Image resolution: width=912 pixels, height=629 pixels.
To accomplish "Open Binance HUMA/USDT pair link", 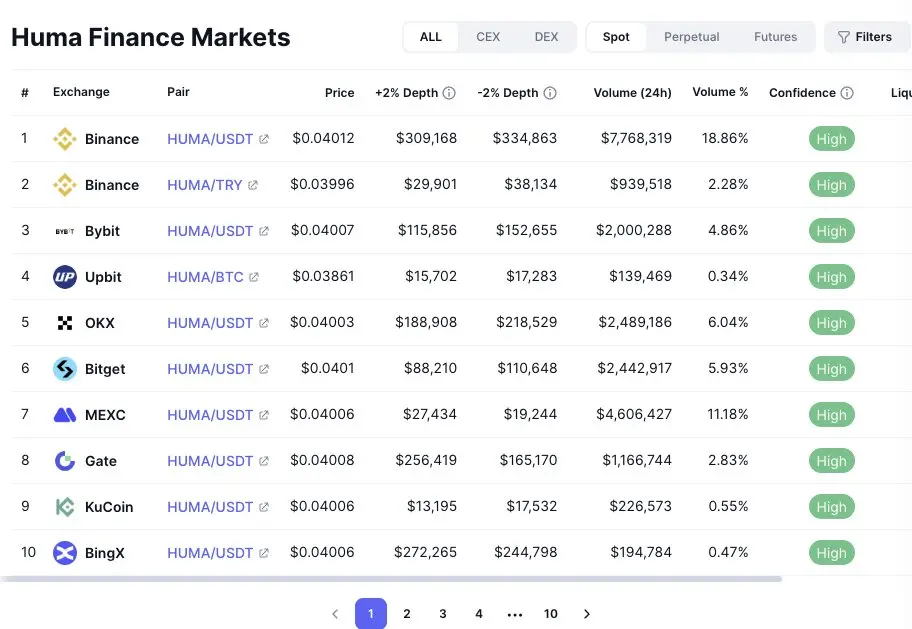I will tap(210, 139).
